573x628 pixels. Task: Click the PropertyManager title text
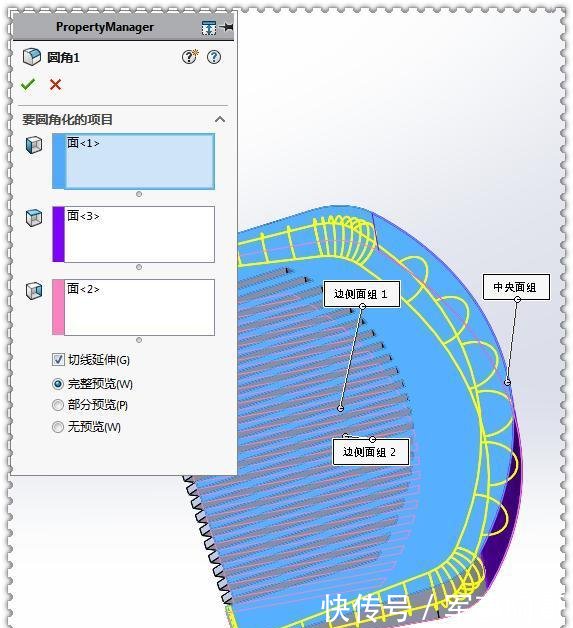tap(105, 27)
